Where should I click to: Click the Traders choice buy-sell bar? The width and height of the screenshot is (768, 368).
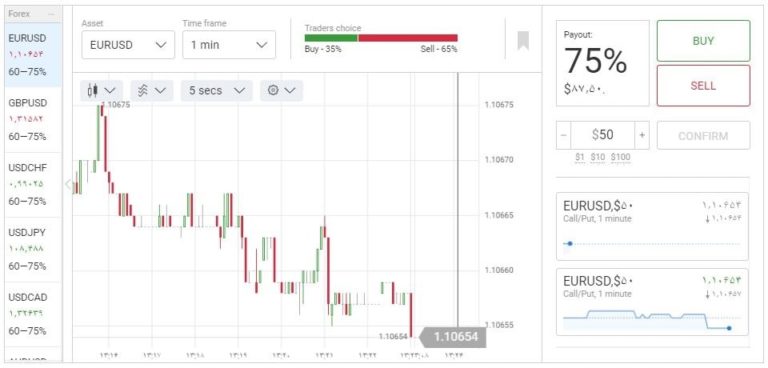tap(381, 38)
